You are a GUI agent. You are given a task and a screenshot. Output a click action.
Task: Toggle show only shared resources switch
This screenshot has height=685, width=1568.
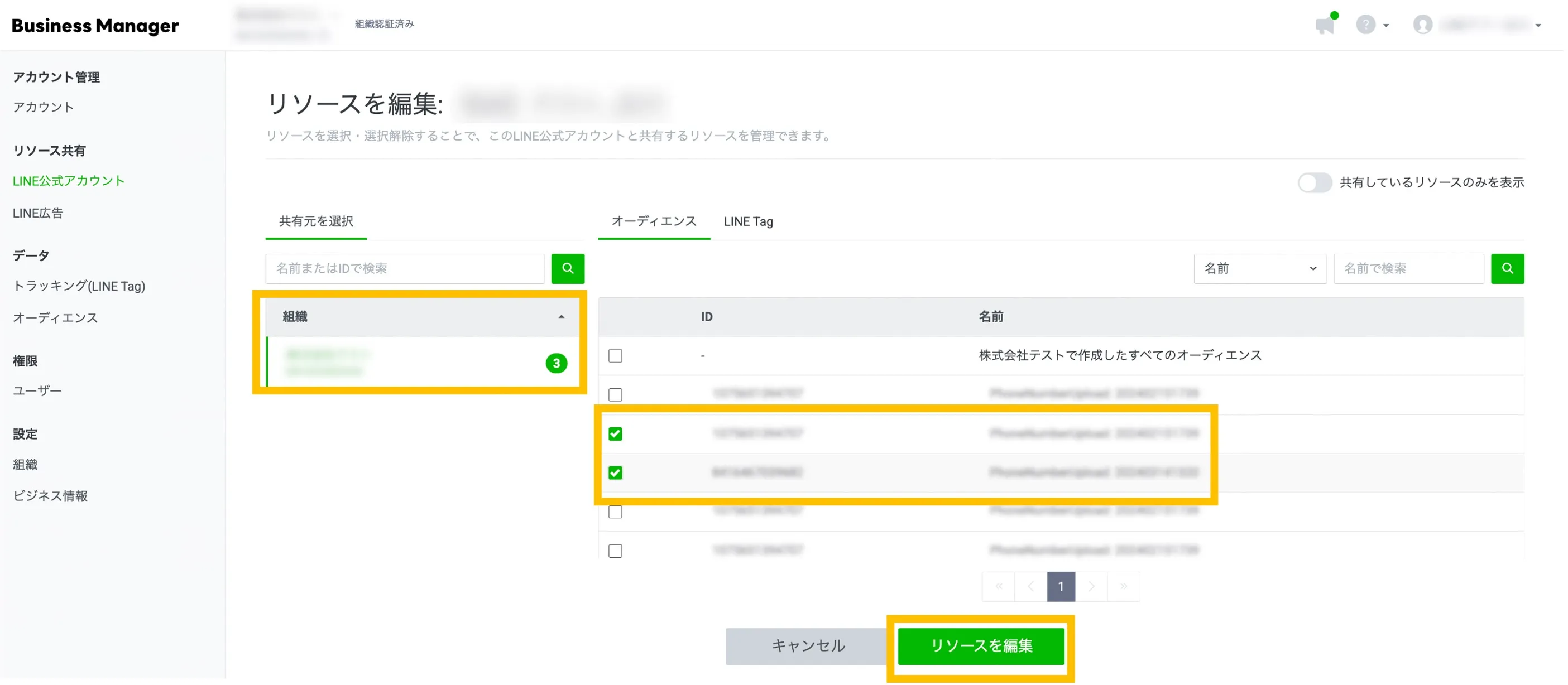[1313, 182]
